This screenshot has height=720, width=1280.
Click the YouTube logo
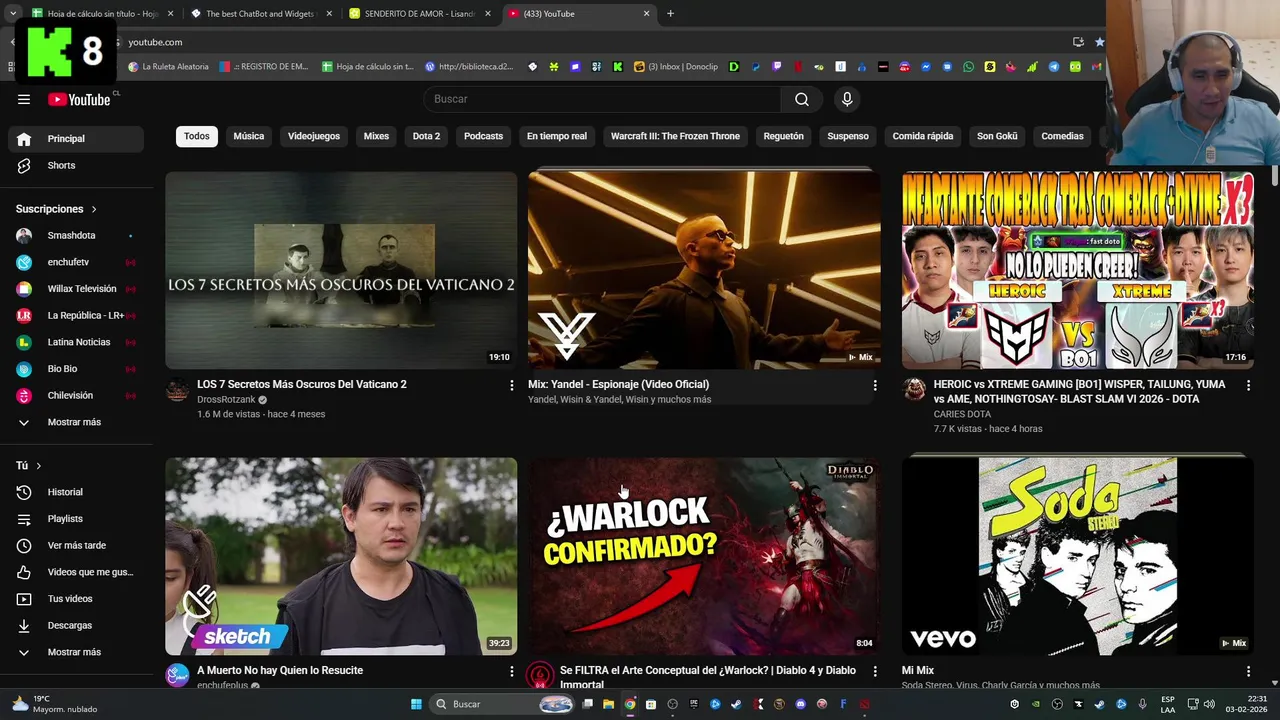tap(79, 99)
